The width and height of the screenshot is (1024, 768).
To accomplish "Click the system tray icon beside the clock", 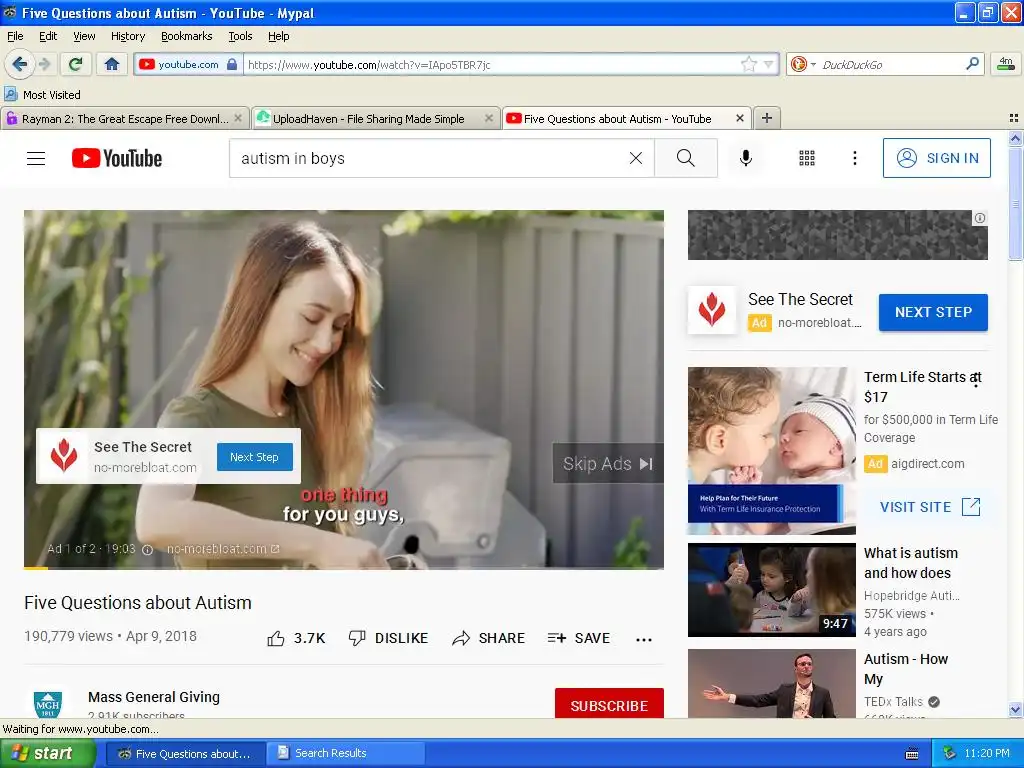I will click(x=950, y=753).
